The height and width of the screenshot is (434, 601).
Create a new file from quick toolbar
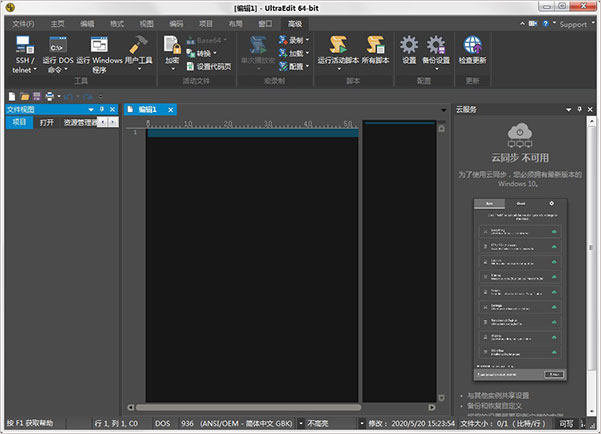click(x=12, y=96)
